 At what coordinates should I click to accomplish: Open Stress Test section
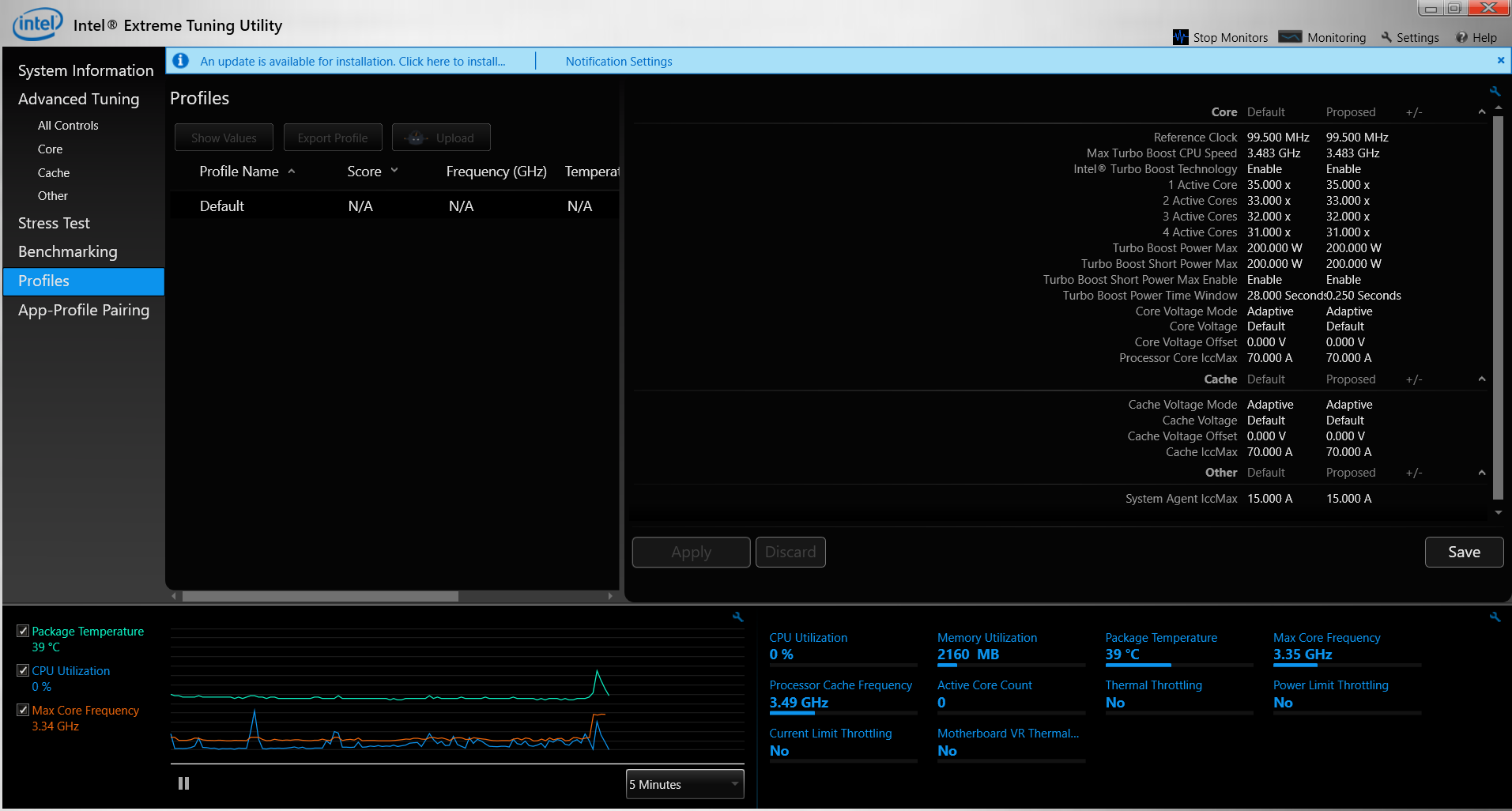[54, 224]
